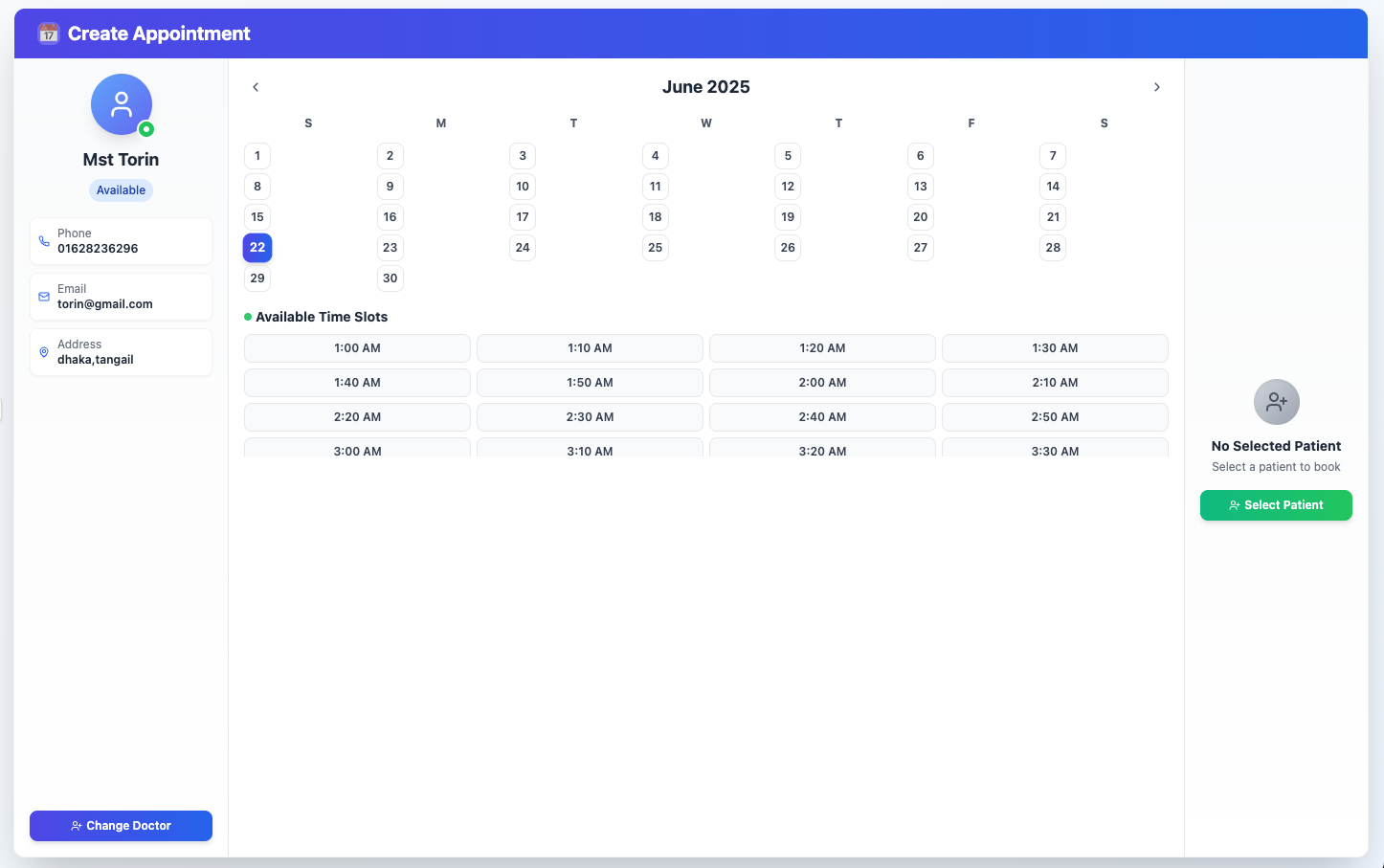The image size is (1384, 868).
Task: Click the Select Patient button
Action: [x=1276, y=505]
